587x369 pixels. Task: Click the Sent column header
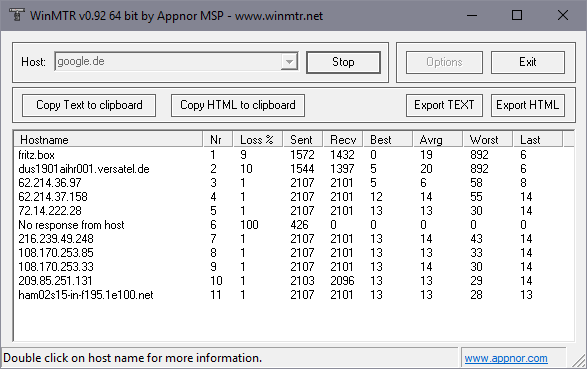[303, 140]
